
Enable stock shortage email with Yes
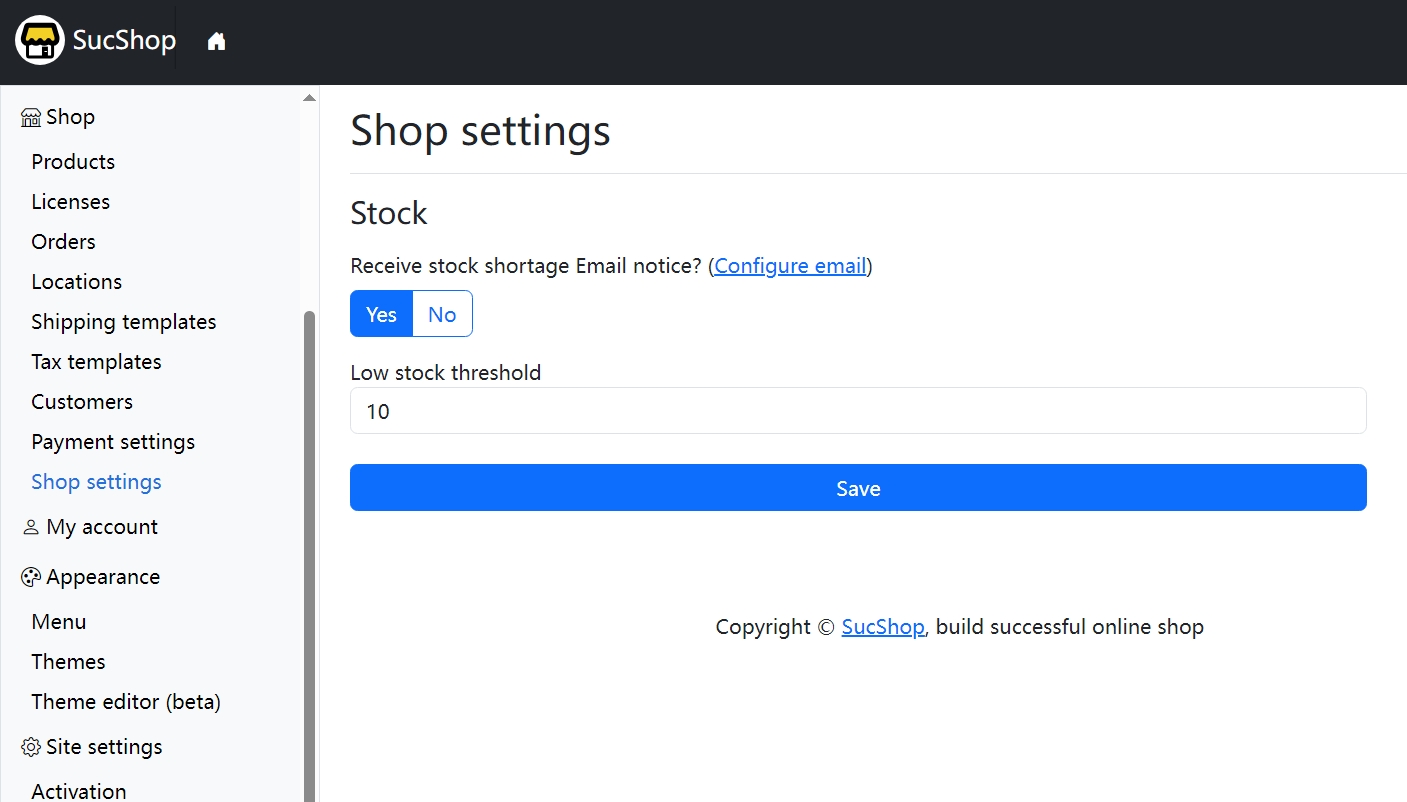[x=381, y=314]
